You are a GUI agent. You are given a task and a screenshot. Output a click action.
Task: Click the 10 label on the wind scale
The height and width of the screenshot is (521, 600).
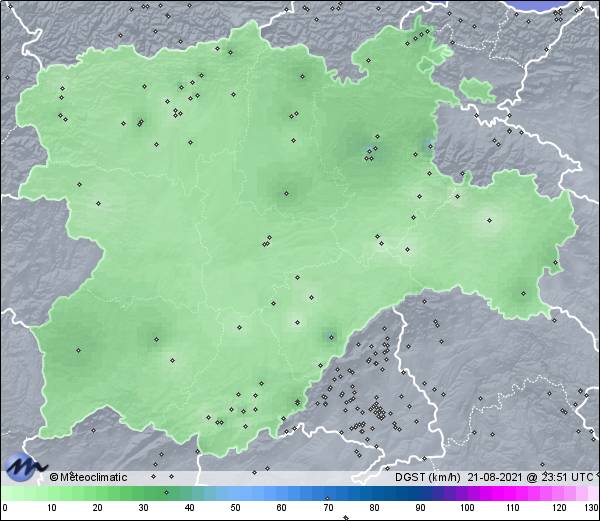pyautogui.click(x=52, y=508)
